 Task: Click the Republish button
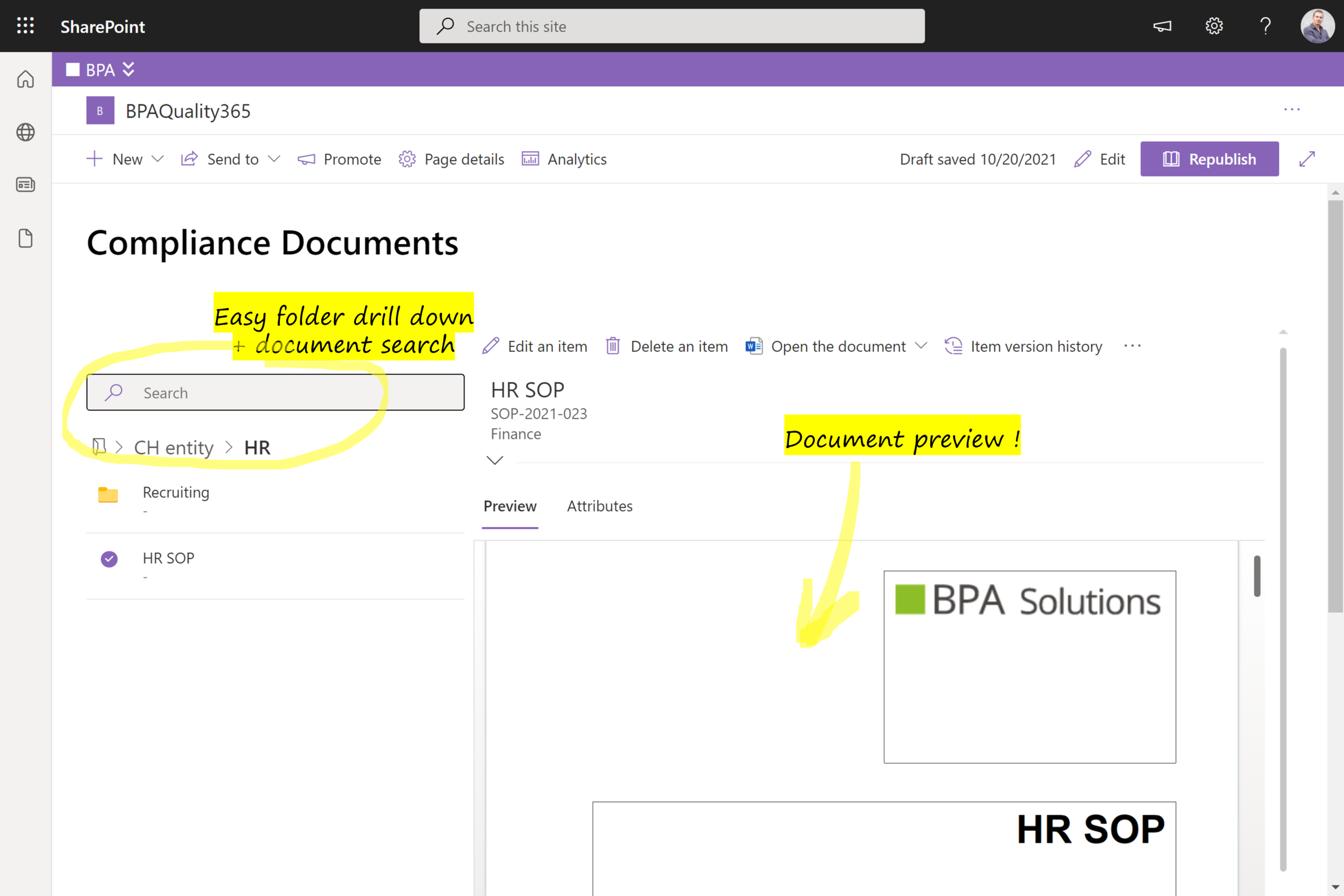point(1209,159)
